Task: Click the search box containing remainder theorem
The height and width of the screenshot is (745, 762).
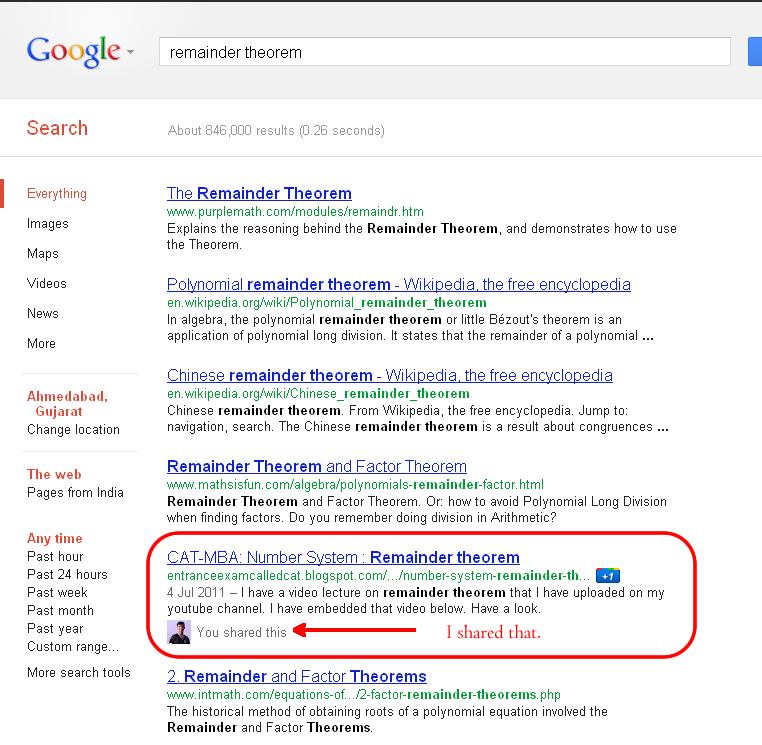Action: click(445, 52)
